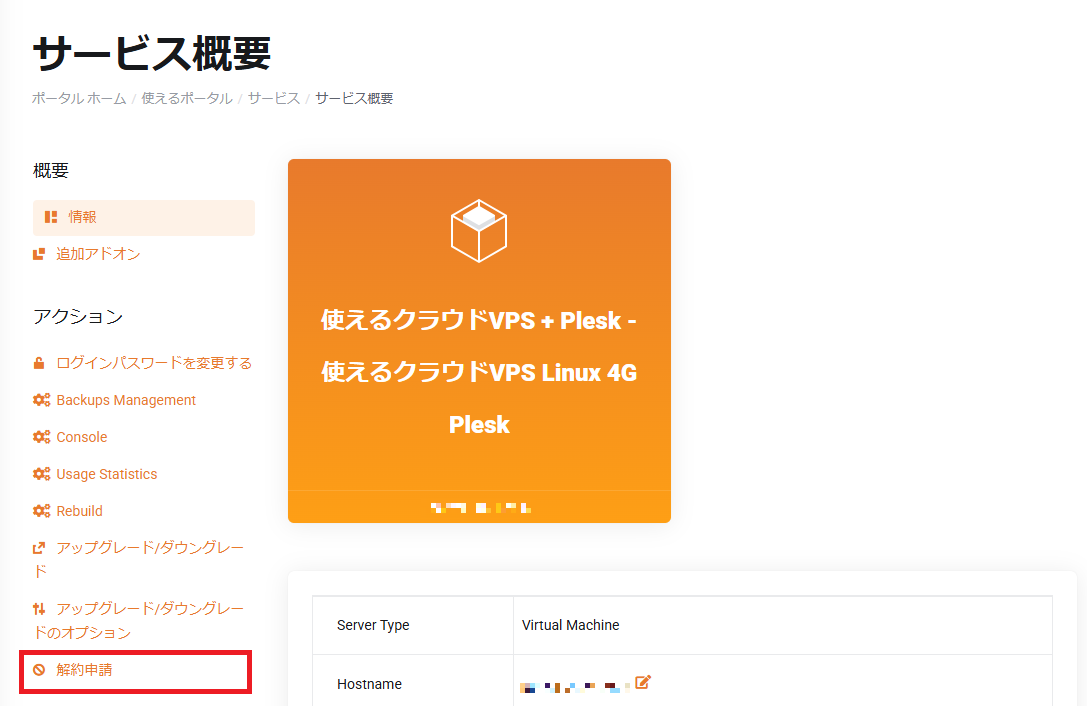Click the arrows icon beside アップグレード/ダウングレードのオプション
The width and height of the screenshot is (1087, 706).
click(39, 609)
